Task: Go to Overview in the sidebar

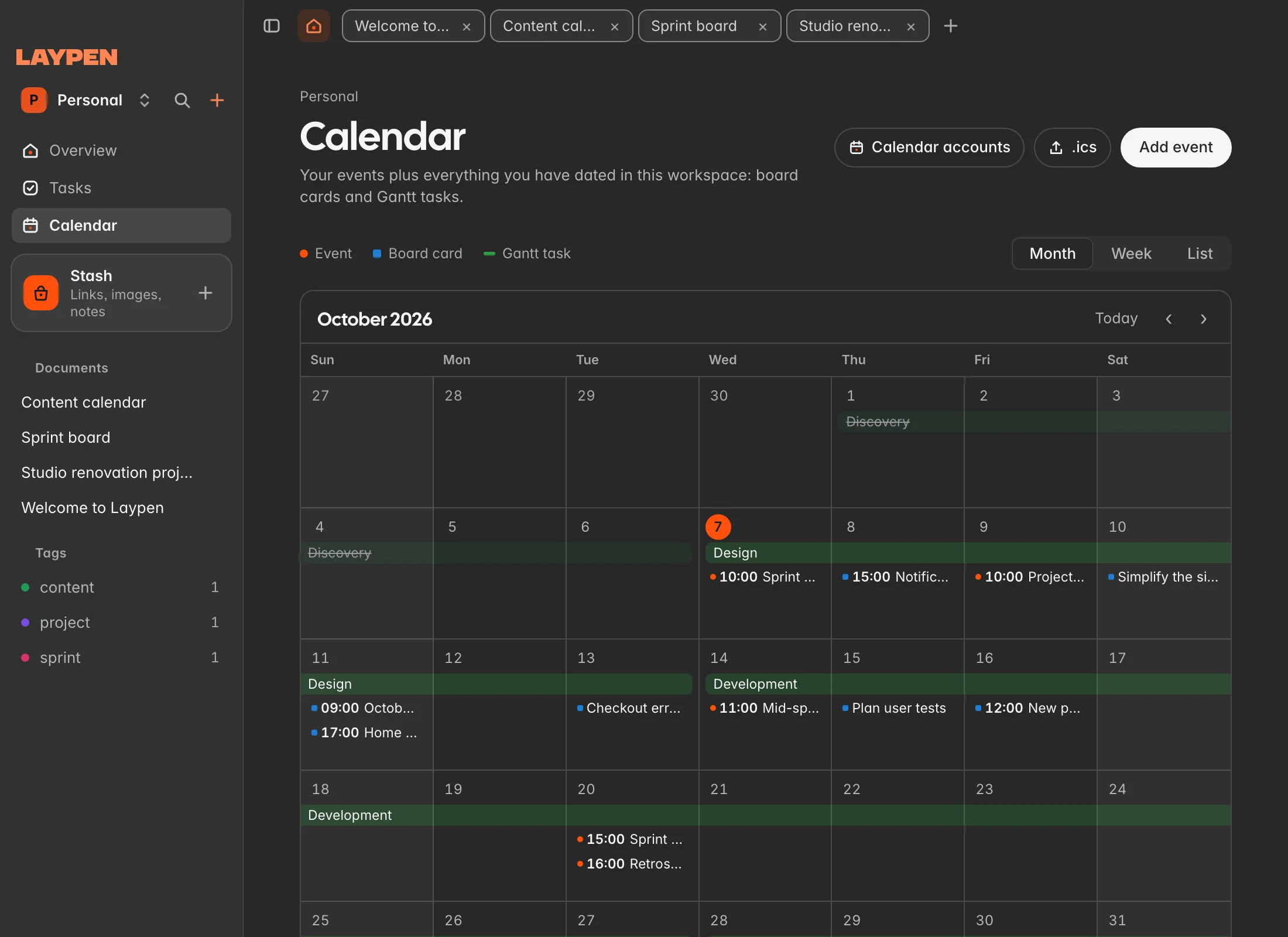Action: (121, 151)
